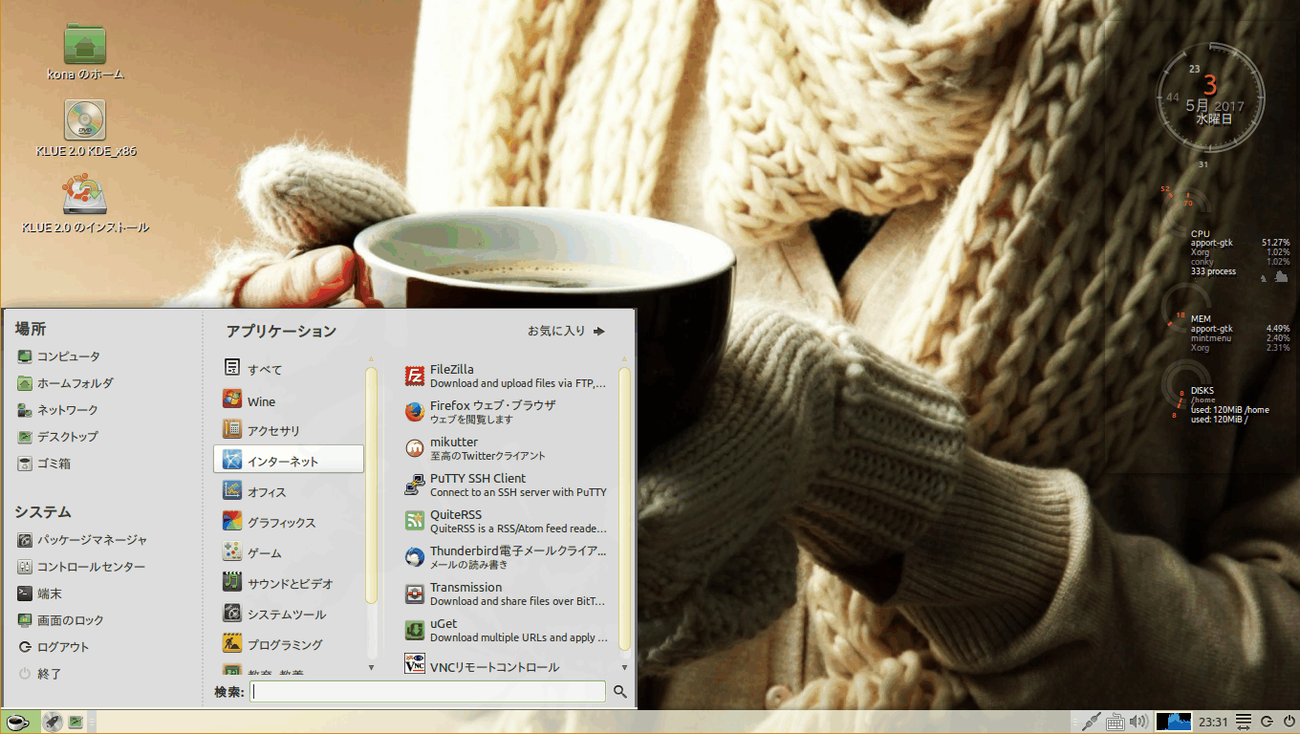This screenshot has width=1300, height=734.
Task: Open the network connection tray icon
Action: point(1091,722)
